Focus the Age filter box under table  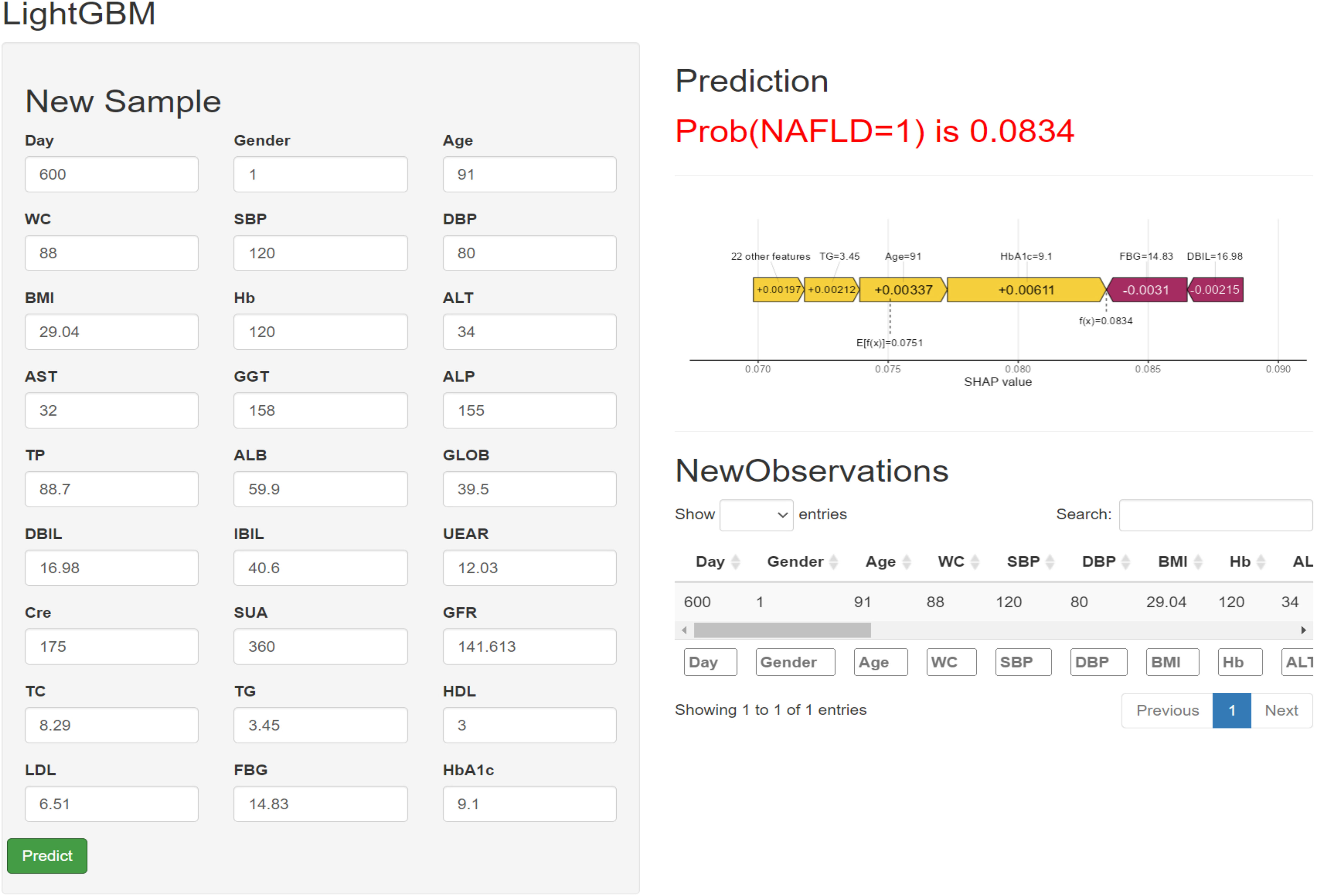pyautogui.click(x=880, y=662)
